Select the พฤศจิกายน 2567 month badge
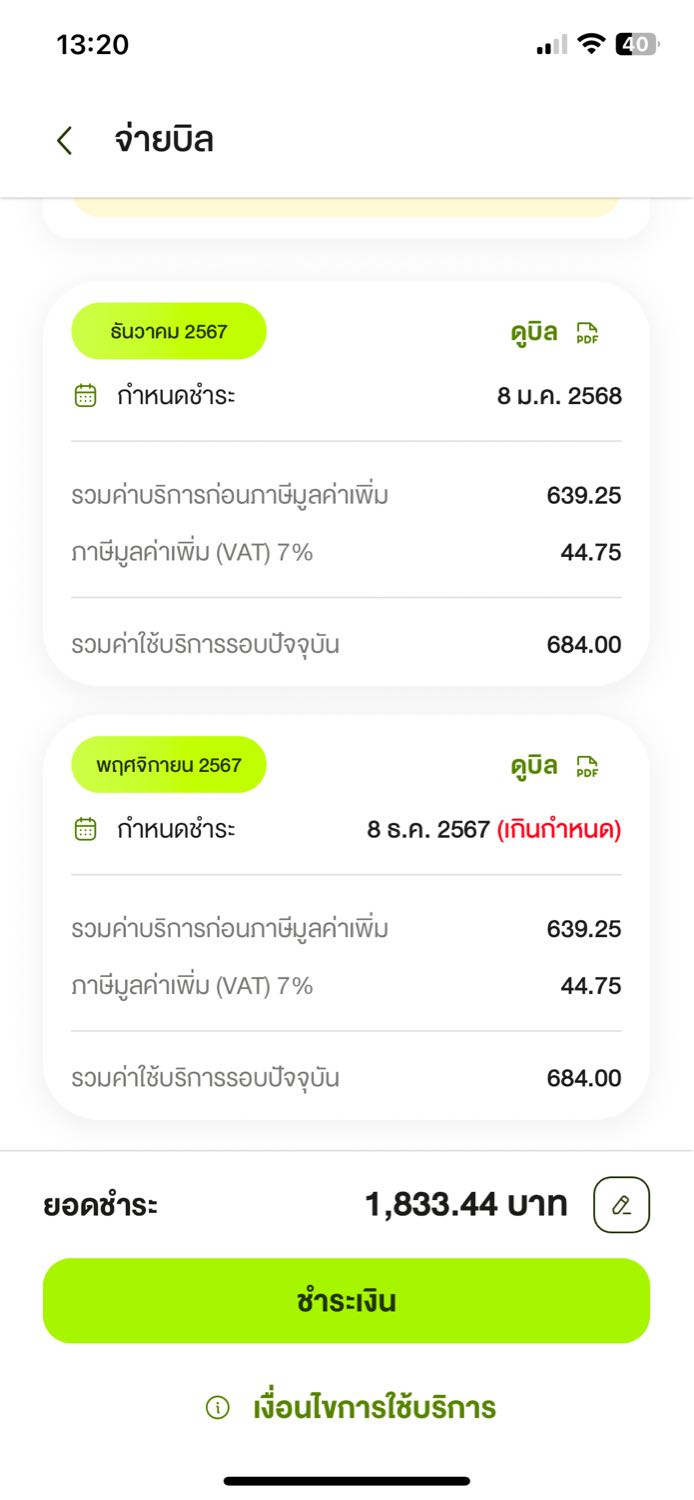694x1500 pixels. (169, 765)
